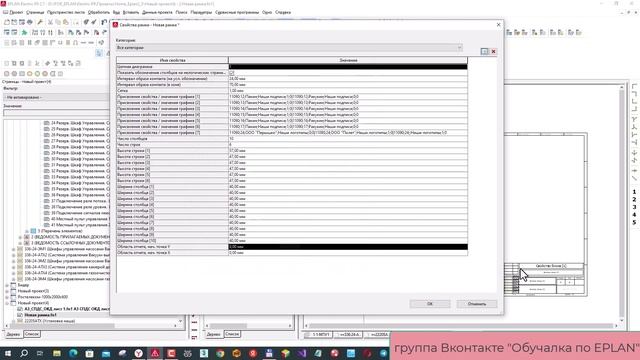640x360 pixels.
Task: Open the Категория dropdown in the dialog
Action: (x=289, y=48)
